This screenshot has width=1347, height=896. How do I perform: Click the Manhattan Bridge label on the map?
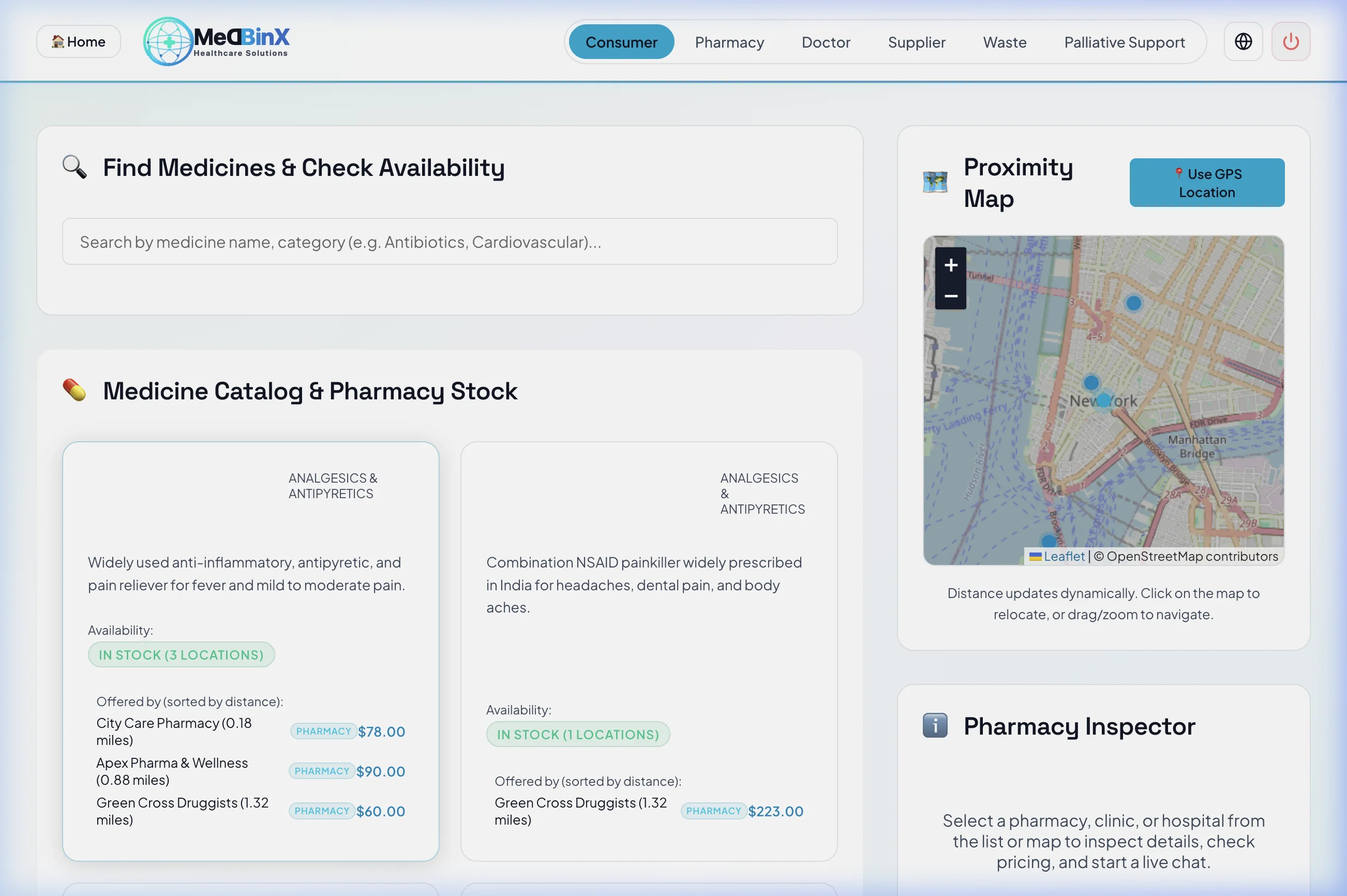click(x=1197, y=446)
